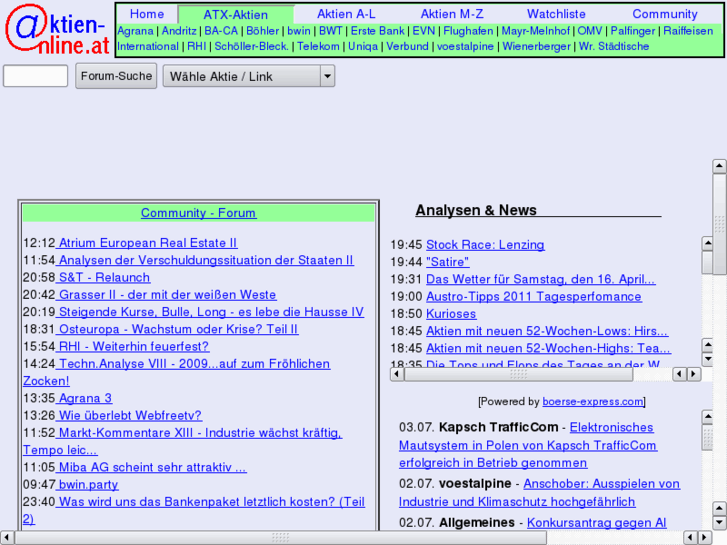Open thread Miba AG scheint sehr attraktiv

click(151, 467)
